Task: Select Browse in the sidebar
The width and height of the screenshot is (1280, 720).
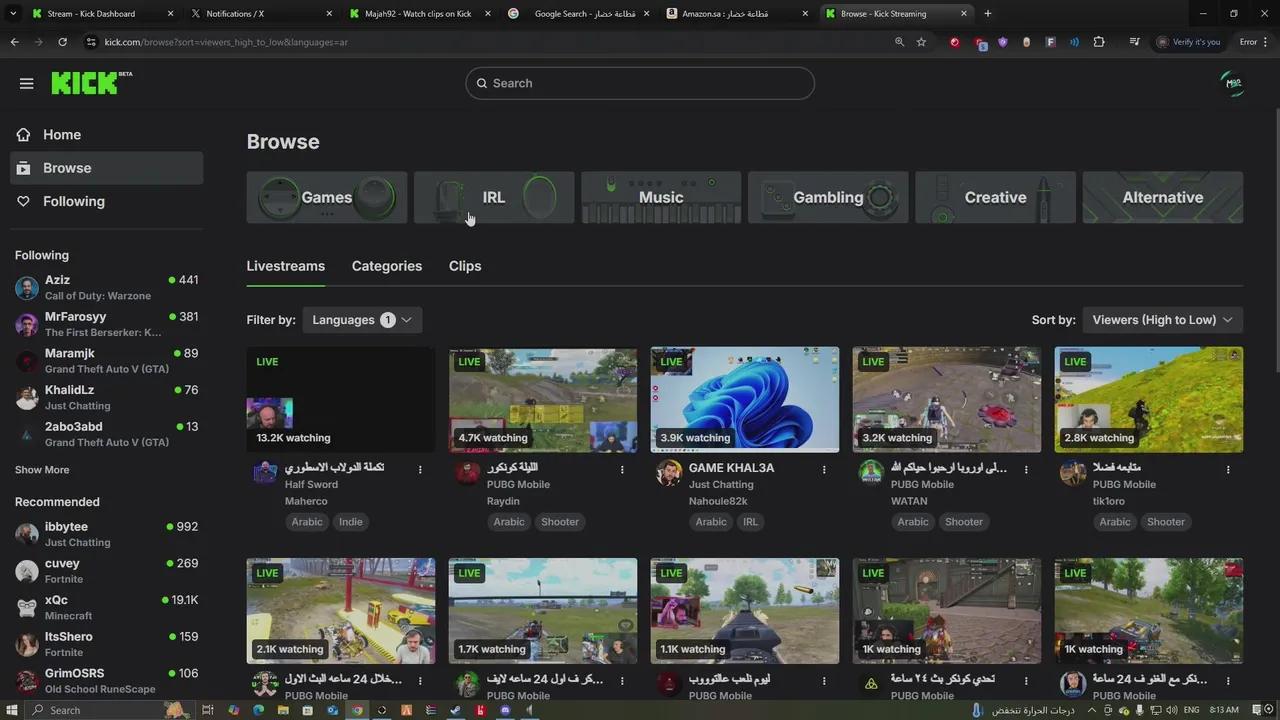Action: (x=107, y=168)
